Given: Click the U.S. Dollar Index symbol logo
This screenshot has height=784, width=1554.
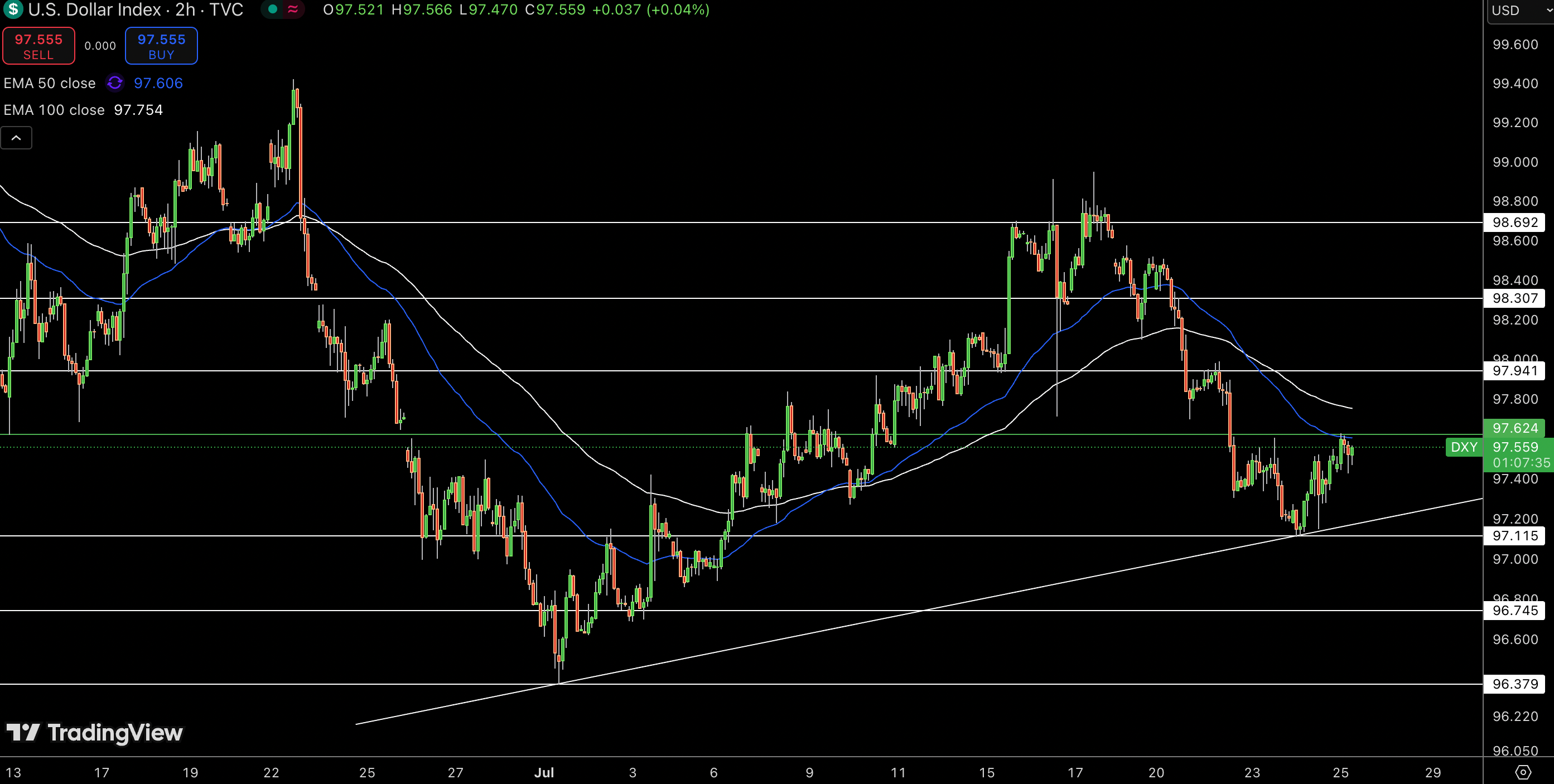Looking at the screenshot, I should click(13, 9).
